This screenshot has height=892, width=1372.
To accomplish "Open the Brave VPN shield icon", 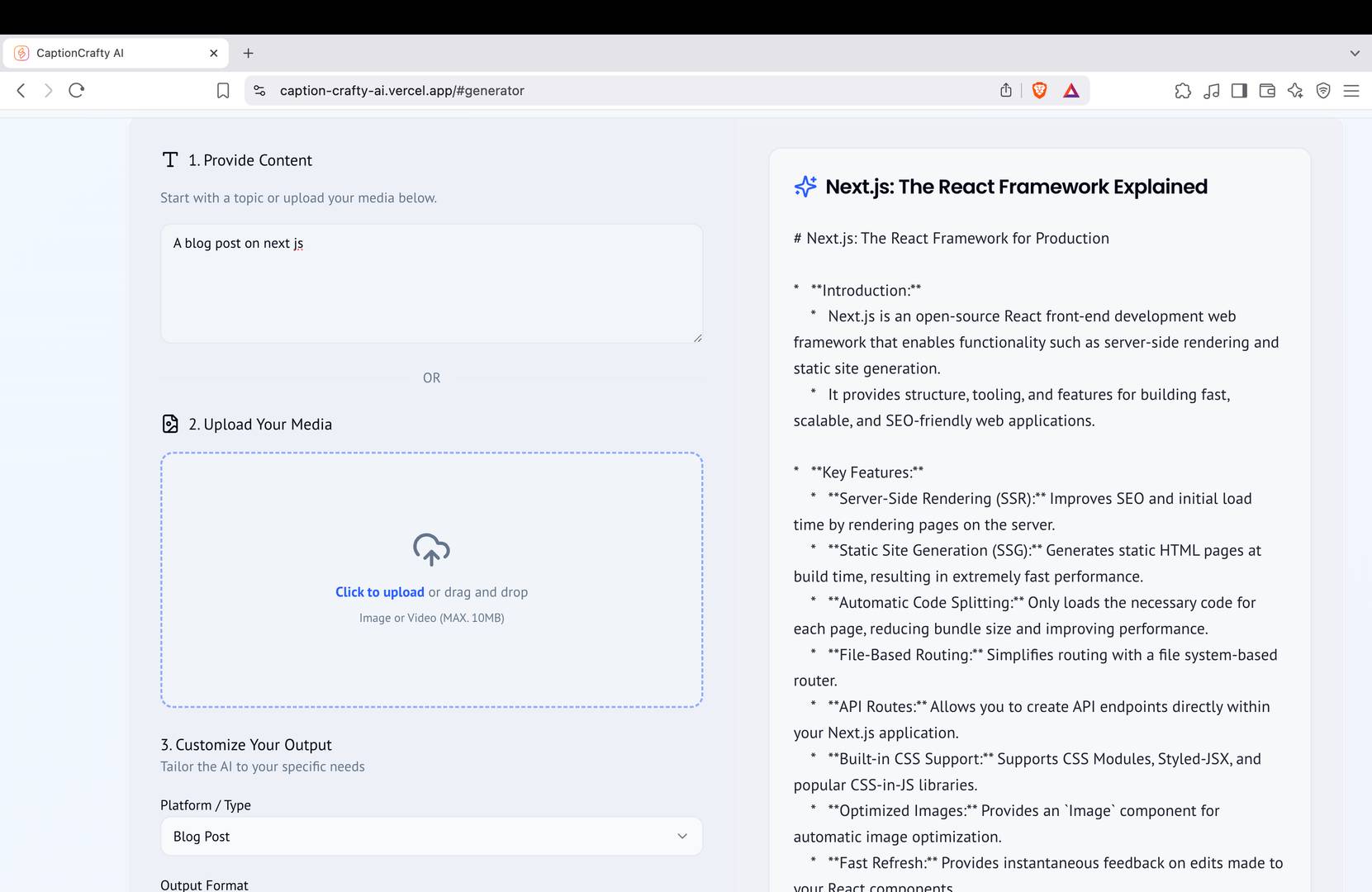I will [1323, 91].
